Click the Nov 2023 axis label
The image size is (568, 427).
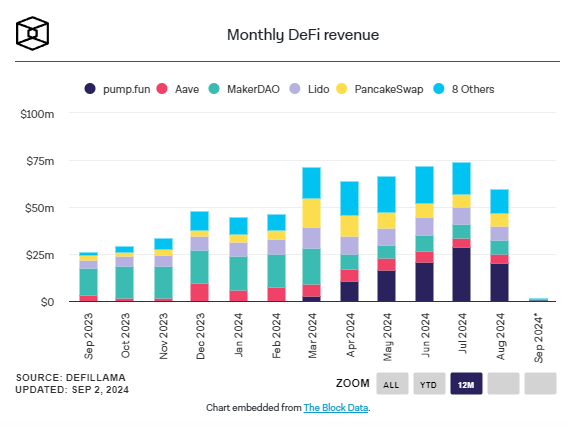click(163, 336)
